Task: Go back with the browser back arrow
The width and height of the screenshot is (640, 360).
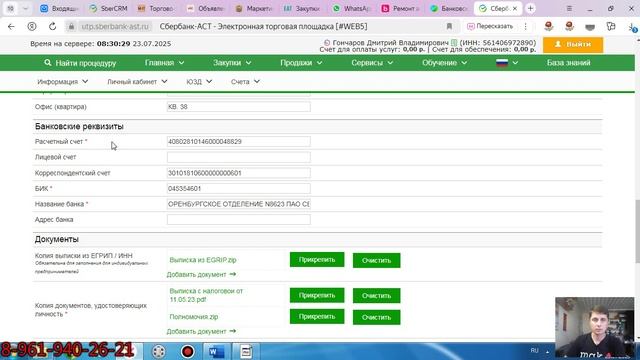Action: (11, 27)
